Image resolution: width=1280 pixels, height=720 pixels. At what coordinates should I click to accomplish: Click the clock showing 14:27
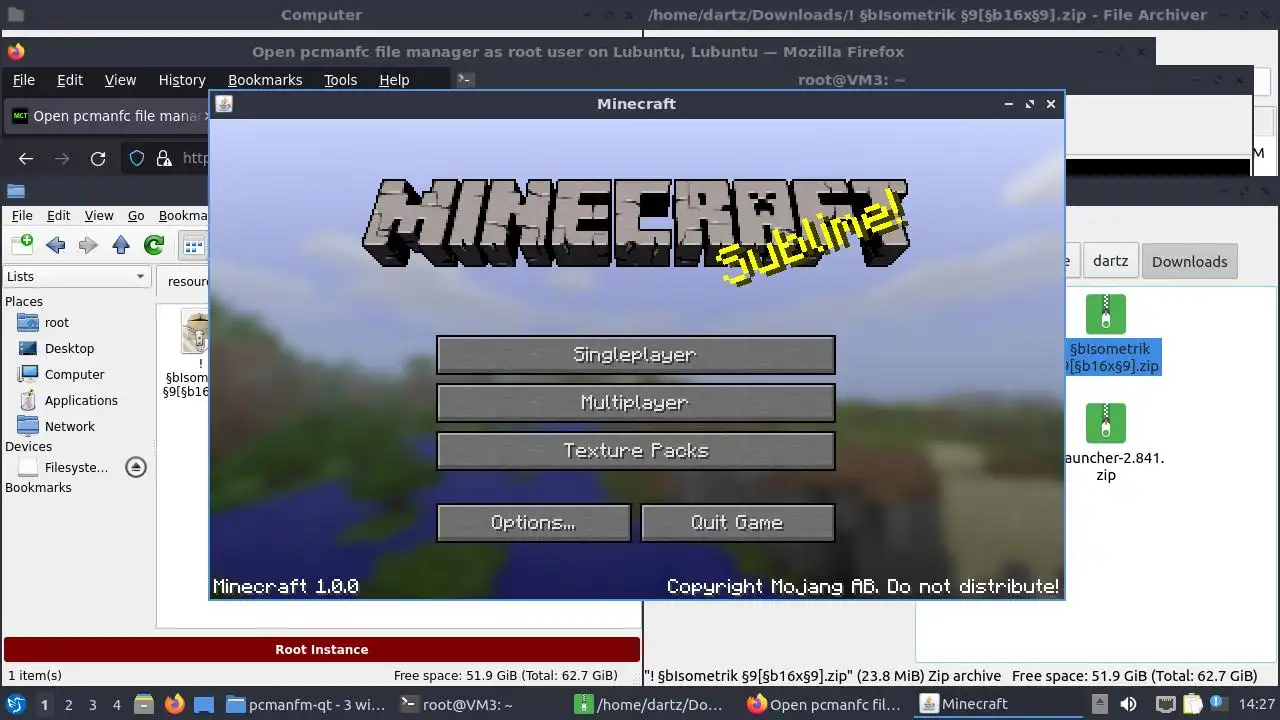pos(1259,704)
